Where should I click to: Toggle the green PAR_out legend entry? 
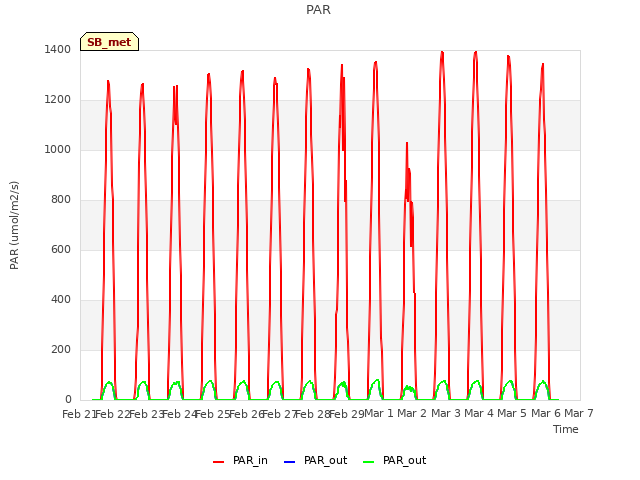[394, 460]
